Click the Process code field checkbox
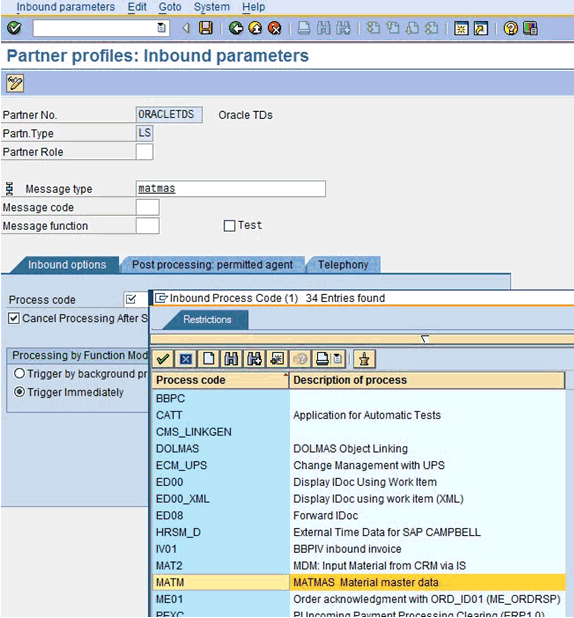 (x=131, y=300)
